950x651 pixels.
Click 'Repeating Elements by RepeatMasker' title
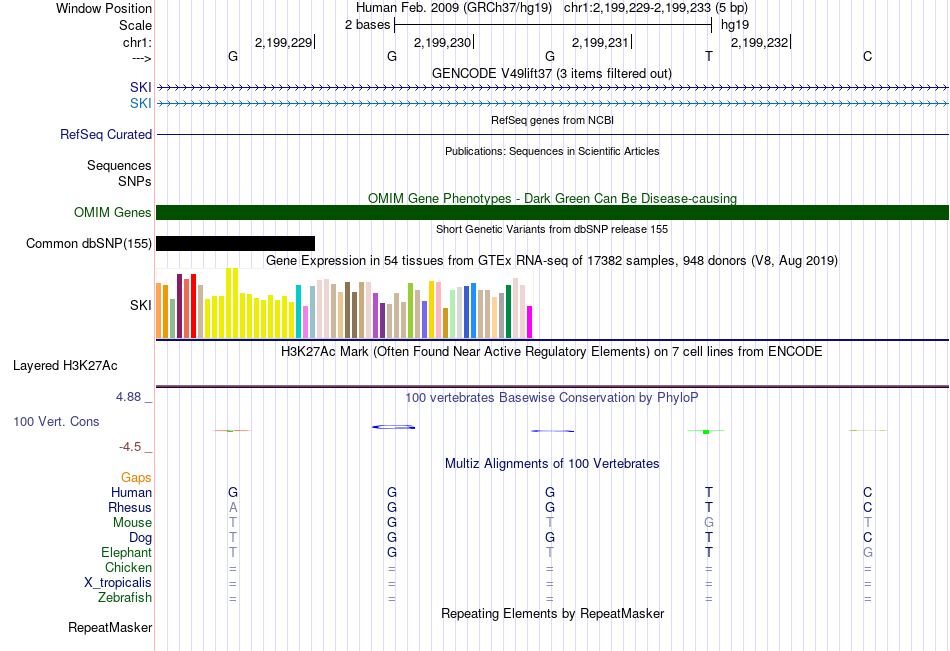[553, 613]
